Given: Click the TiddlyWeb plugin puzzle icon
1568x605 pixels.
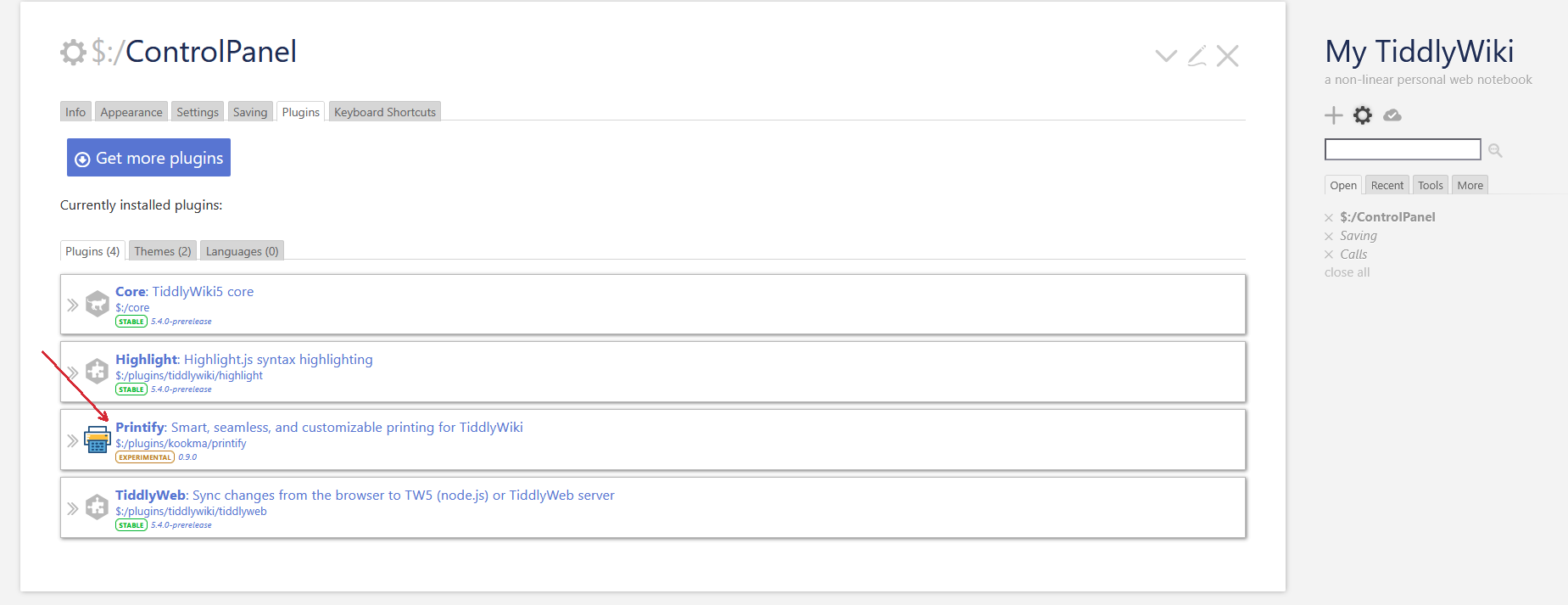Looking at the screenshot, I should coord(97,507).
